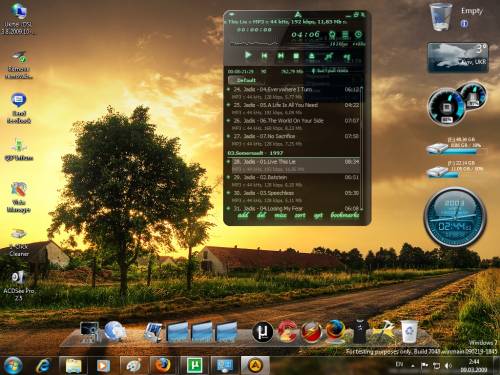Skip to the next track in AIMP
The image size is (500, 375).
280,56
